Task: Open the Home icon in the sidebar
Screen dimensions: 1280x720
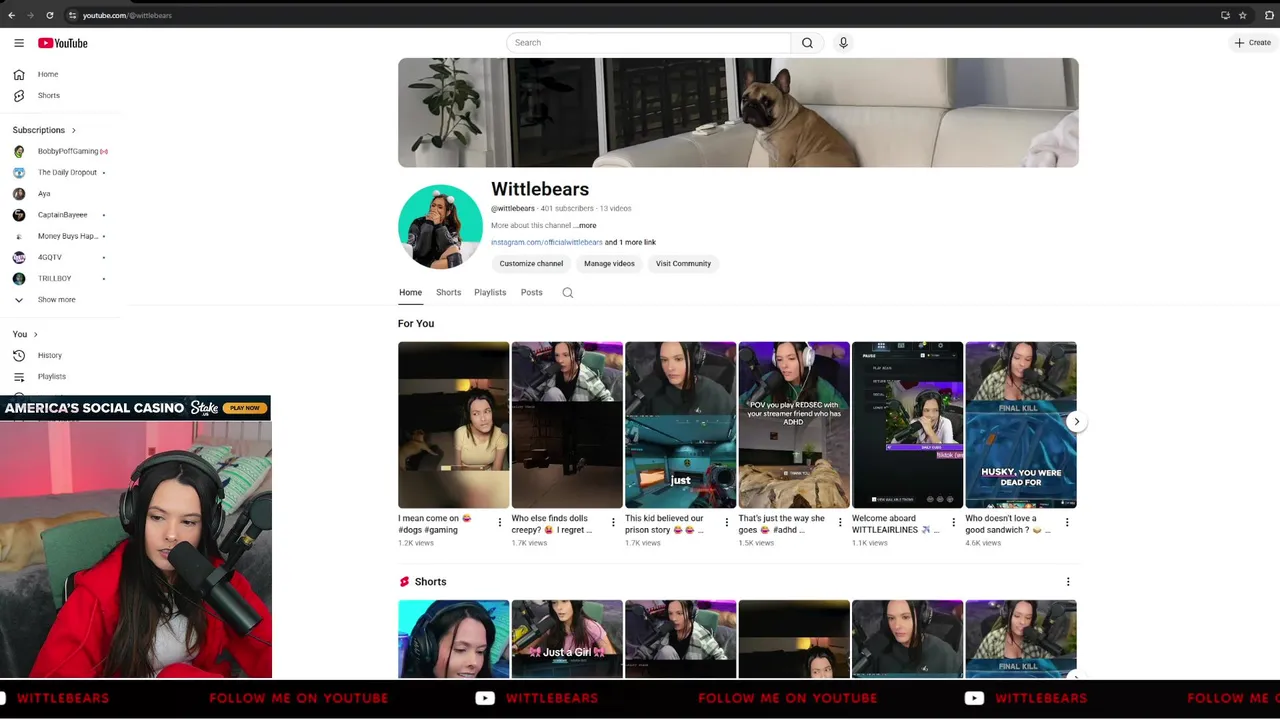Action: [x=19, y=74]
